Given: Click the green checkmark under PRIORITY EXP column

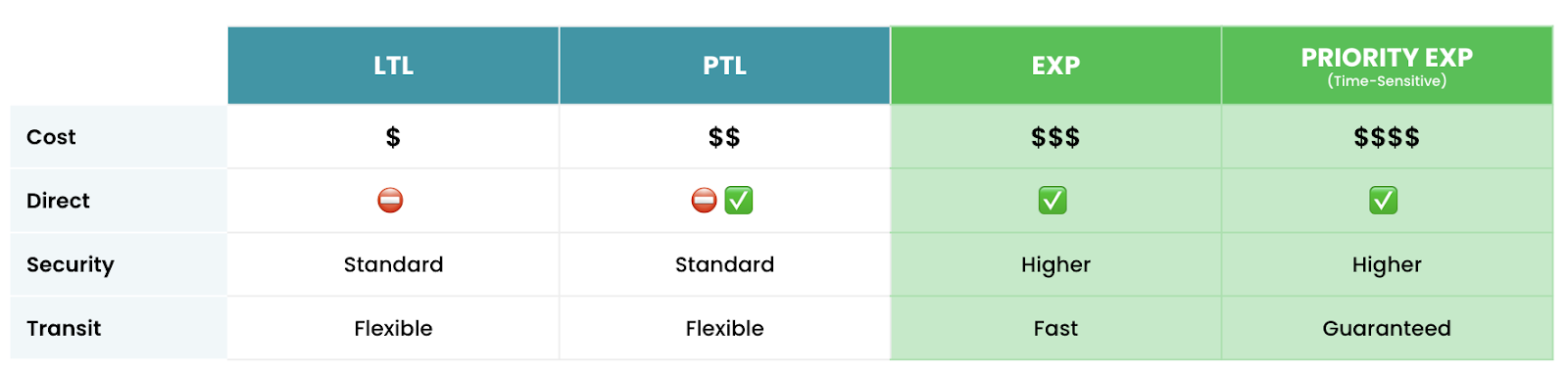Looking at the screenshot, I should coord(1384,201).
